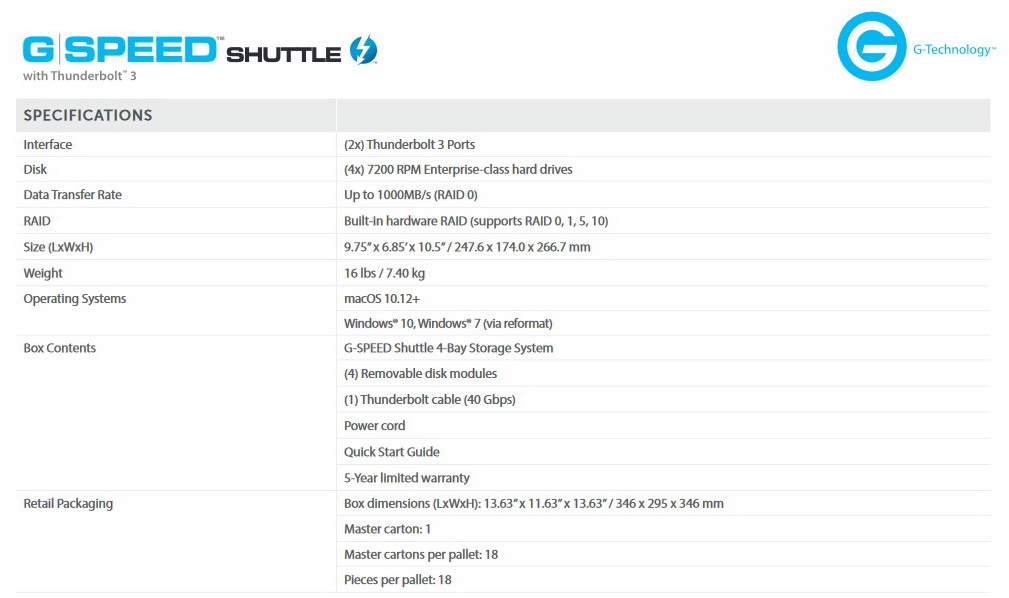The width and height of the screenshot is (1009, 598).
Task: Click the G-SPEED logo text
Action: point(120,49)
